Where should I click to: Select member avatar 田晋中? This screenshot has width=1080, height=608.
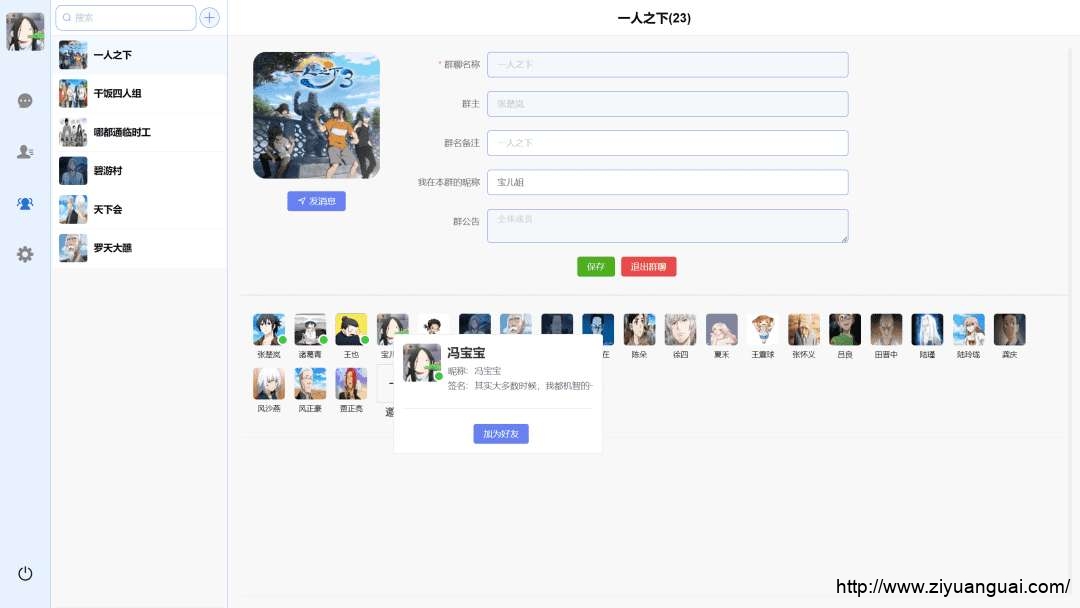point(886,329)
